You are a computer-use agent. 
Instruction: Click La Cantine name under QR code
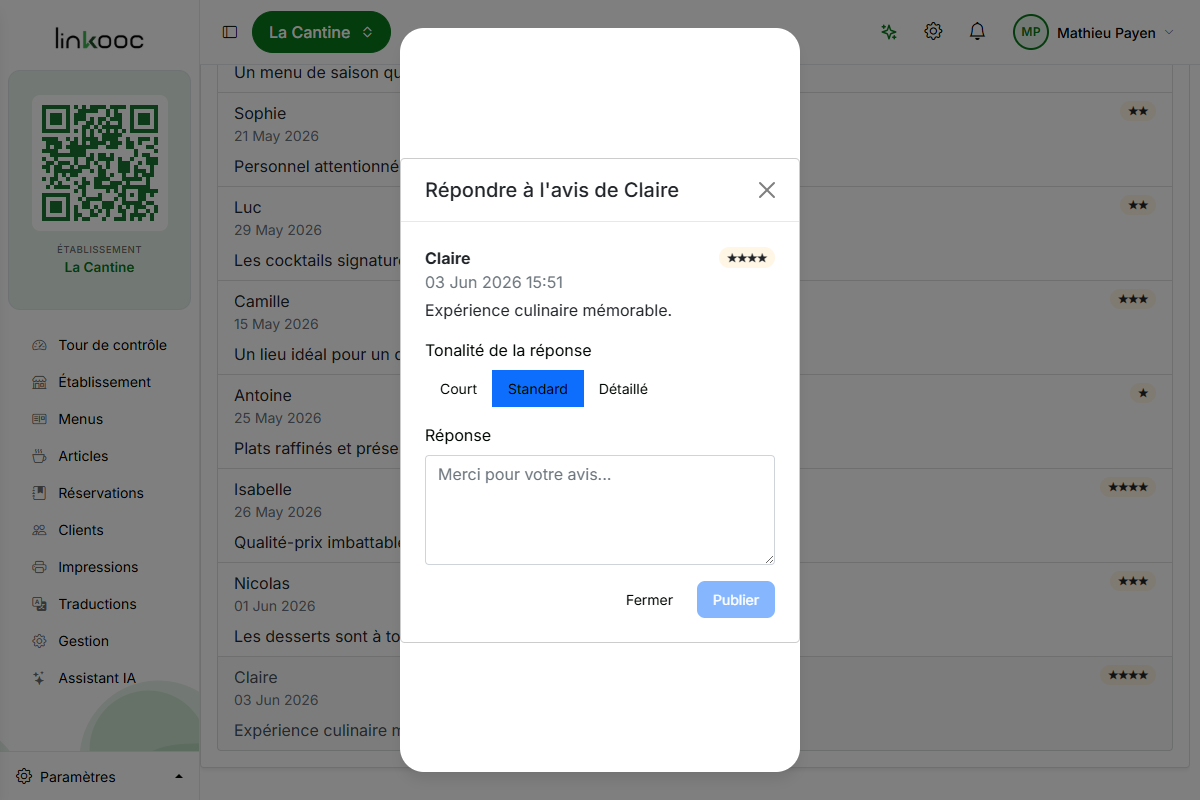click(x=99, y=267)
